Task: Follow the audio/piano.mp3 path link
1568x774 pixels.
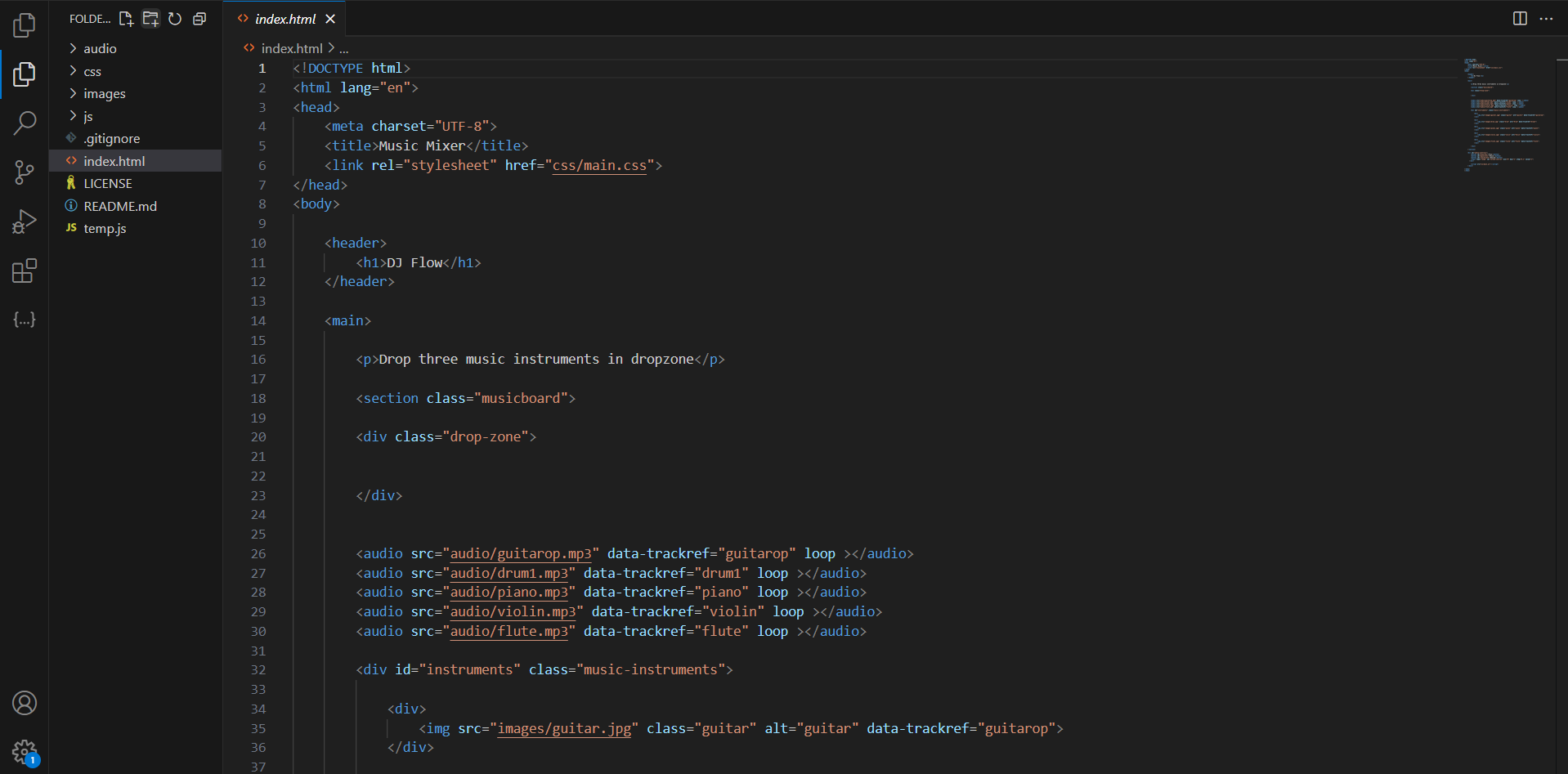Action: pos(509,592)
